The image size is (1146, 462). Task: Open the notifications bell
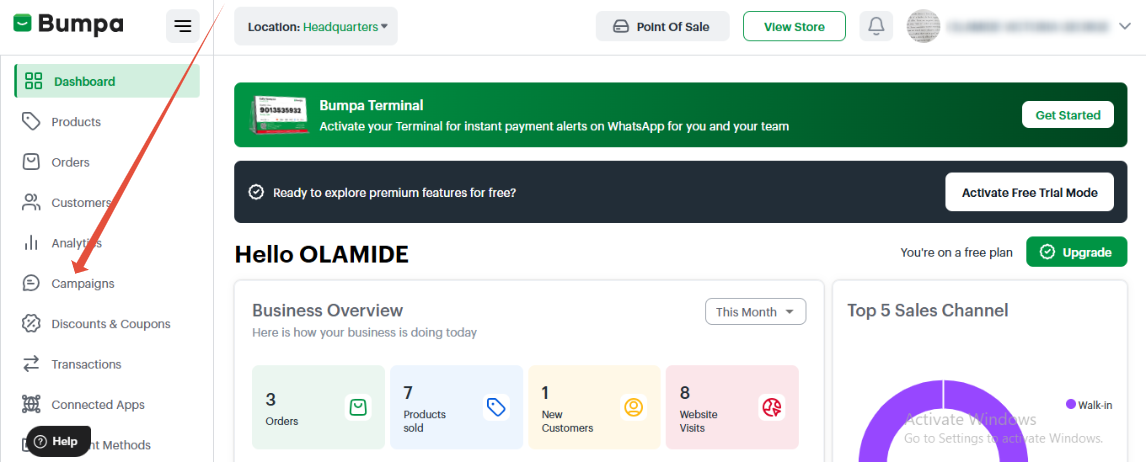(x=876, y=26)
